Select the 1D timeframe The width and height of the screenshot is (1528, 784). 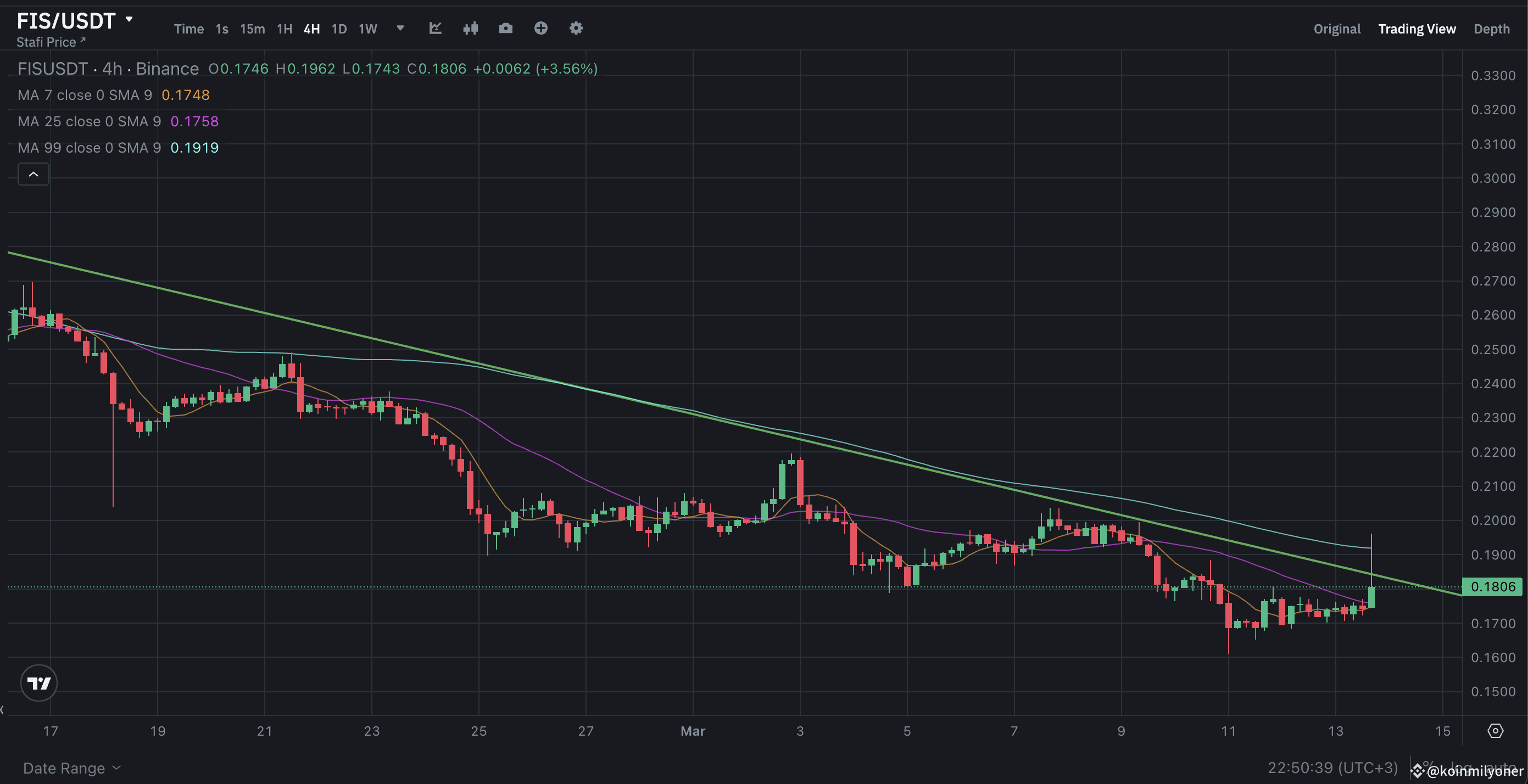(339, 28)
